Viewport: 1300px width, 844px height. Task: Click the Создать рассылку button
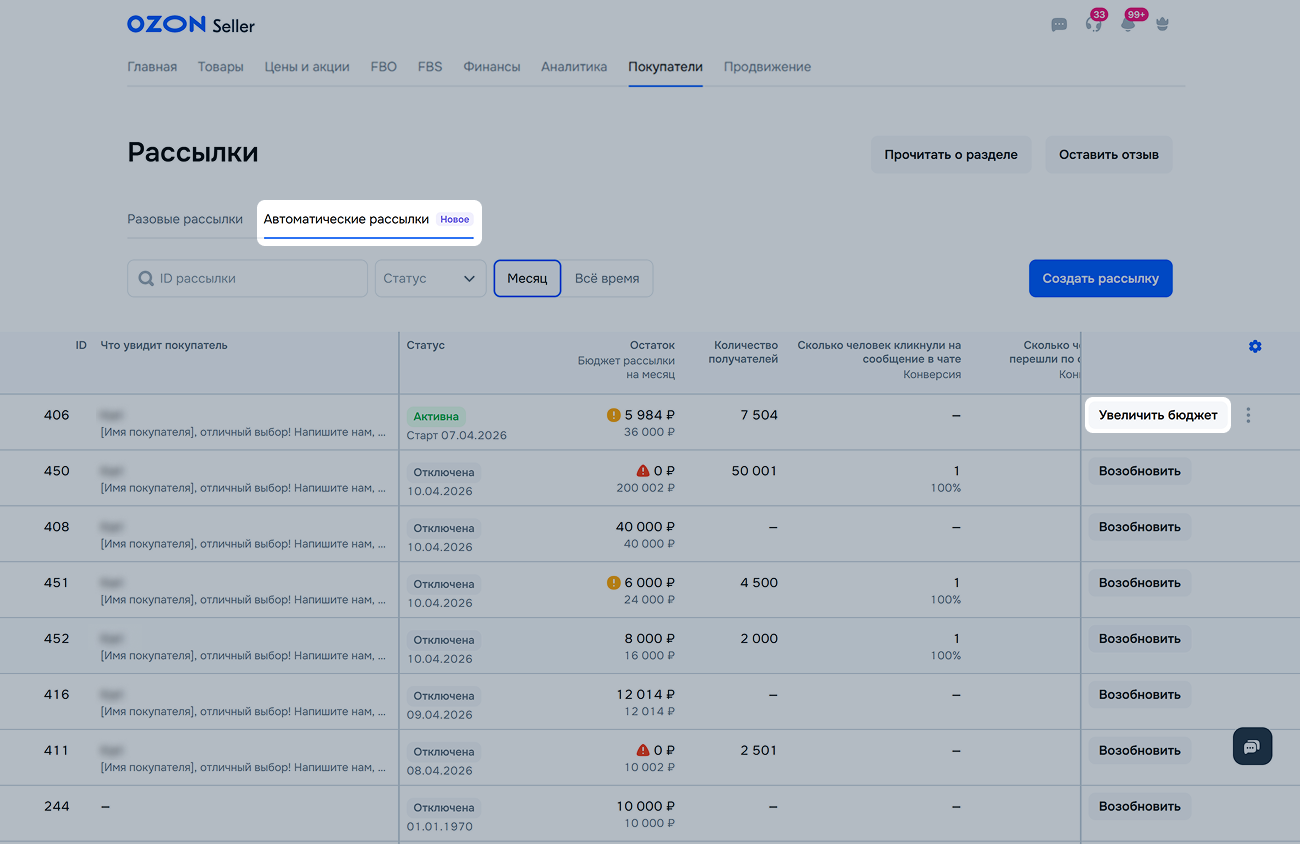point(1100,279)
